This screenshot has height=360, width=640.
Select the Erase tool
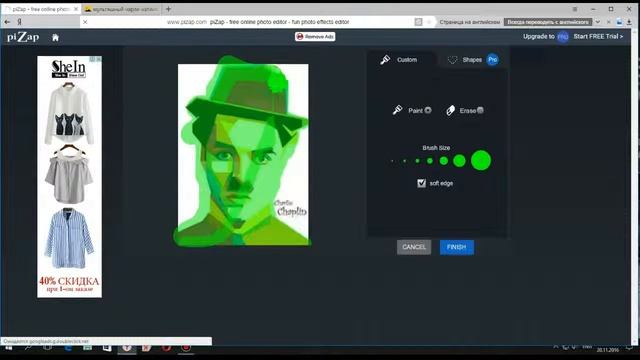click(451, 110)
